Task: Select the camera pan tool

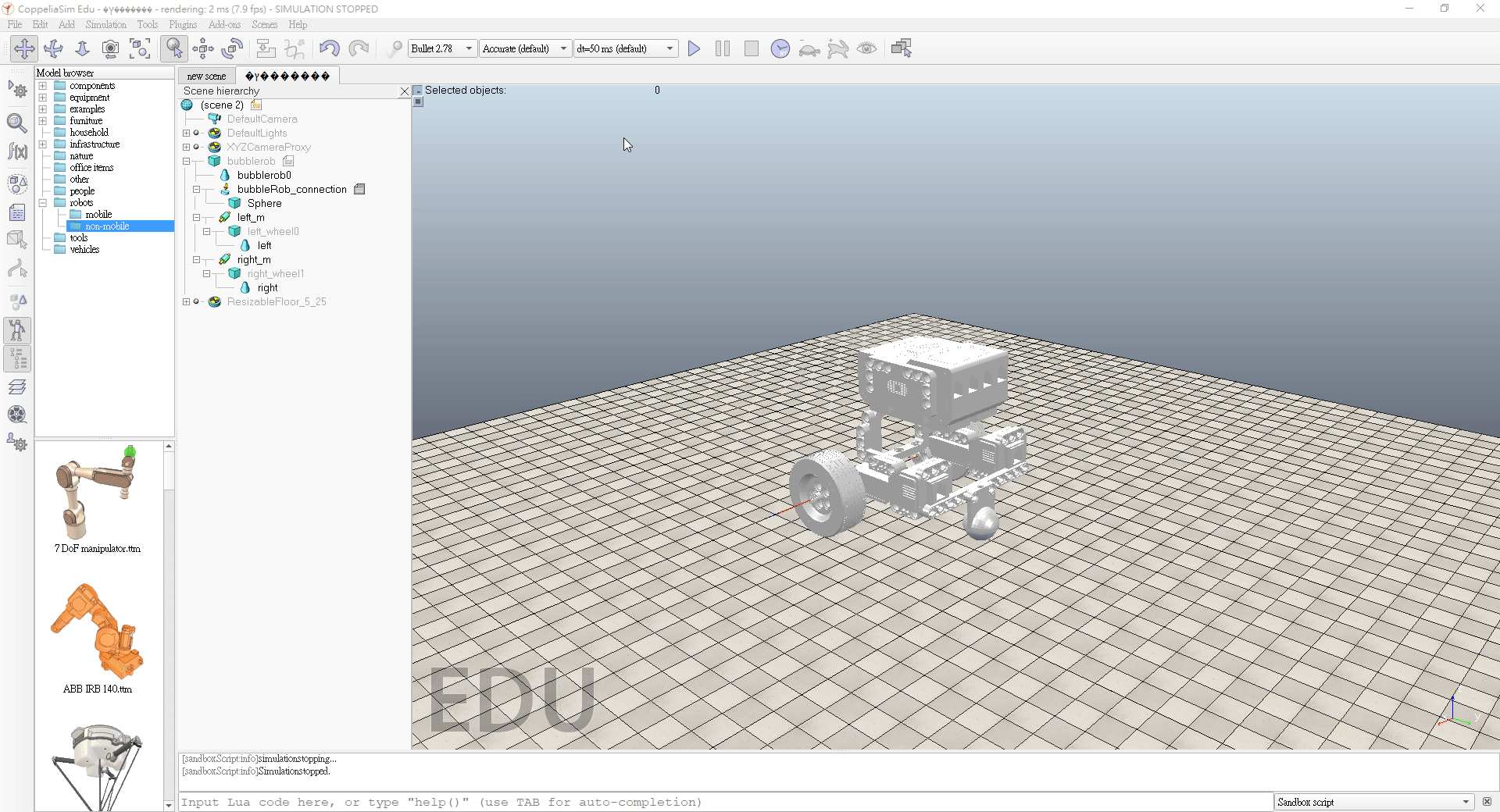Action: 24,48
